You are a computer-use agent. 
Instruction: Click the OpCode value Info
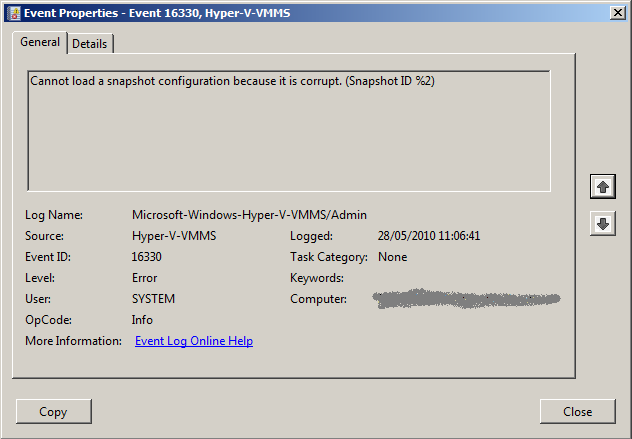(x=142, y=320)
